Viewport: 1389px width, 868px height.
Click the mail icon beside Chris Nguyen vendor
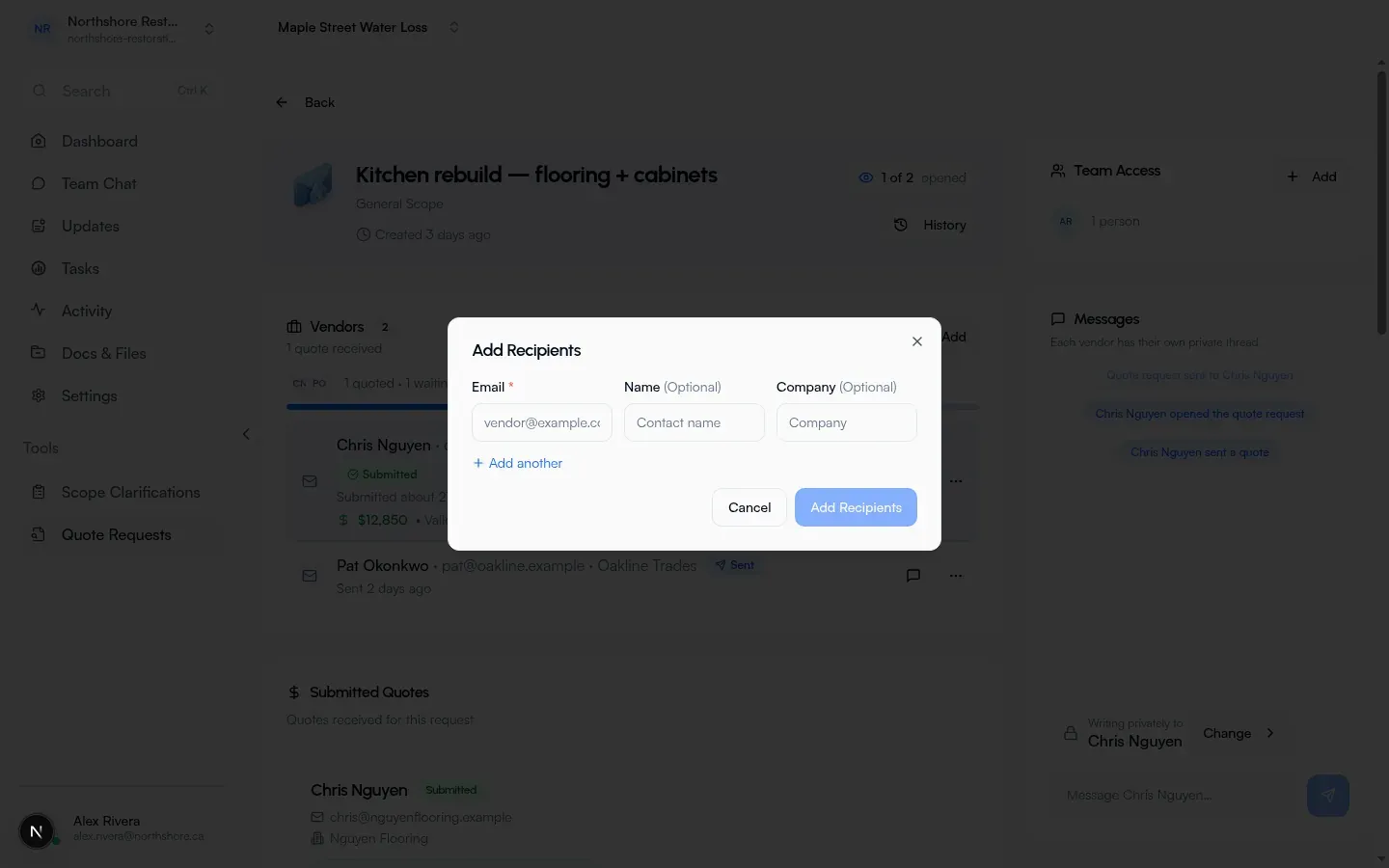[x=310, y=480]
